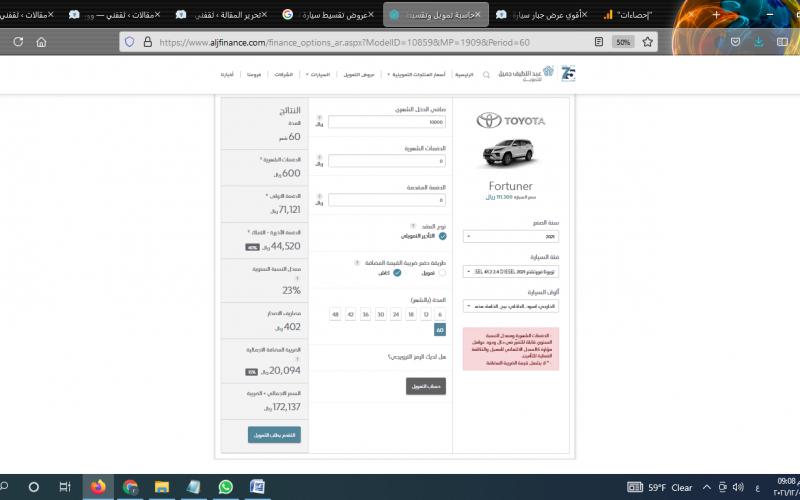
Task: Show the sidebar panel icon in toolbar
Action: pyautogui.click(x=782, y=42)
